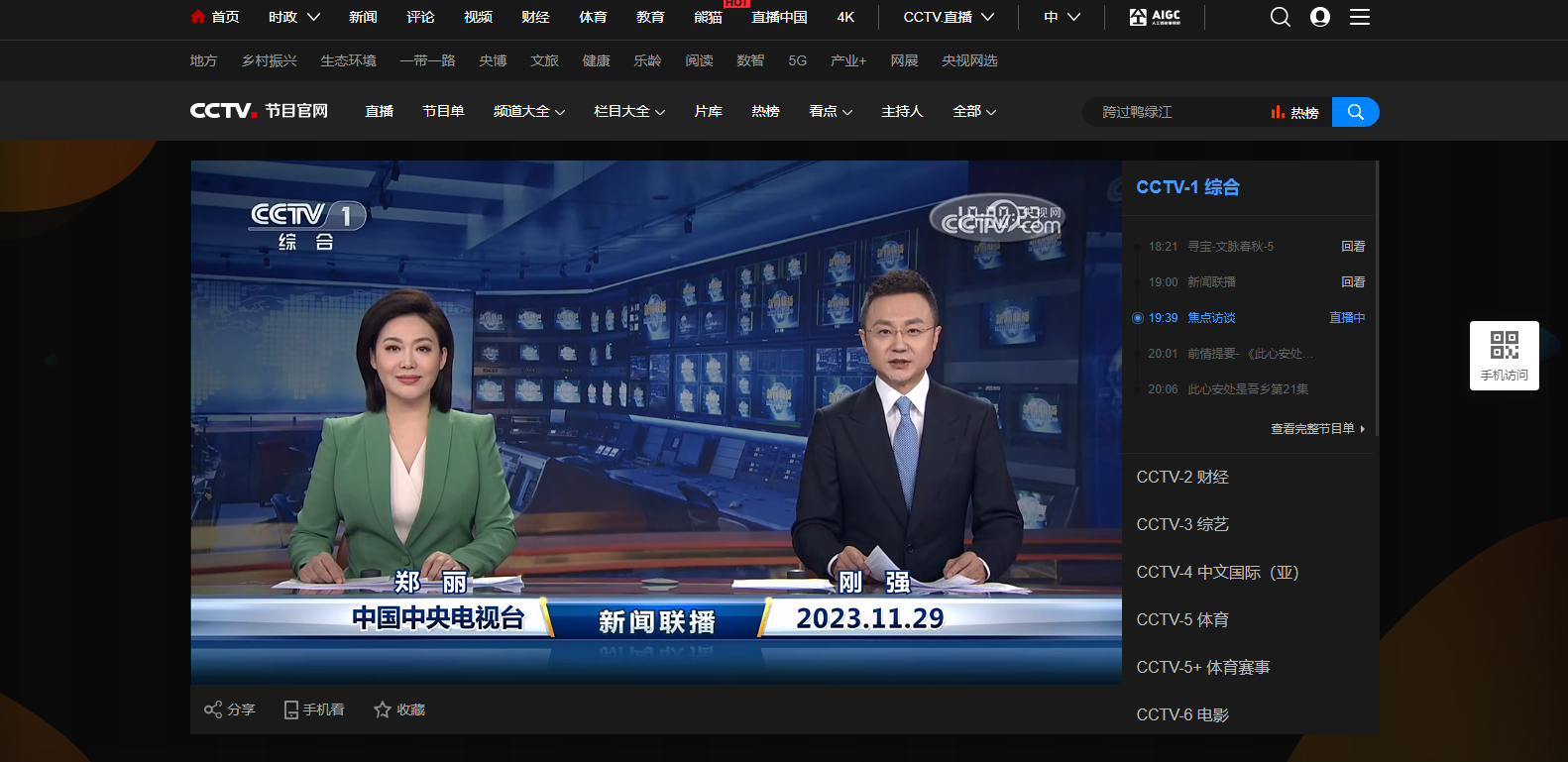Open the 手机访问 QR code icon
This screenshot has height=762, width=1568.
point(1504,345)
